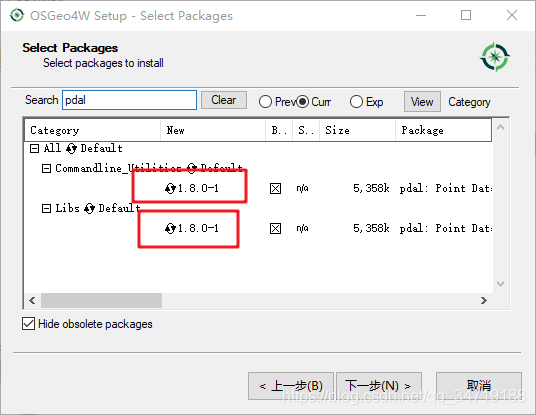536x415 pixels.
Task: Collapse the Libs tree node
Action: [x=46, y=208]
